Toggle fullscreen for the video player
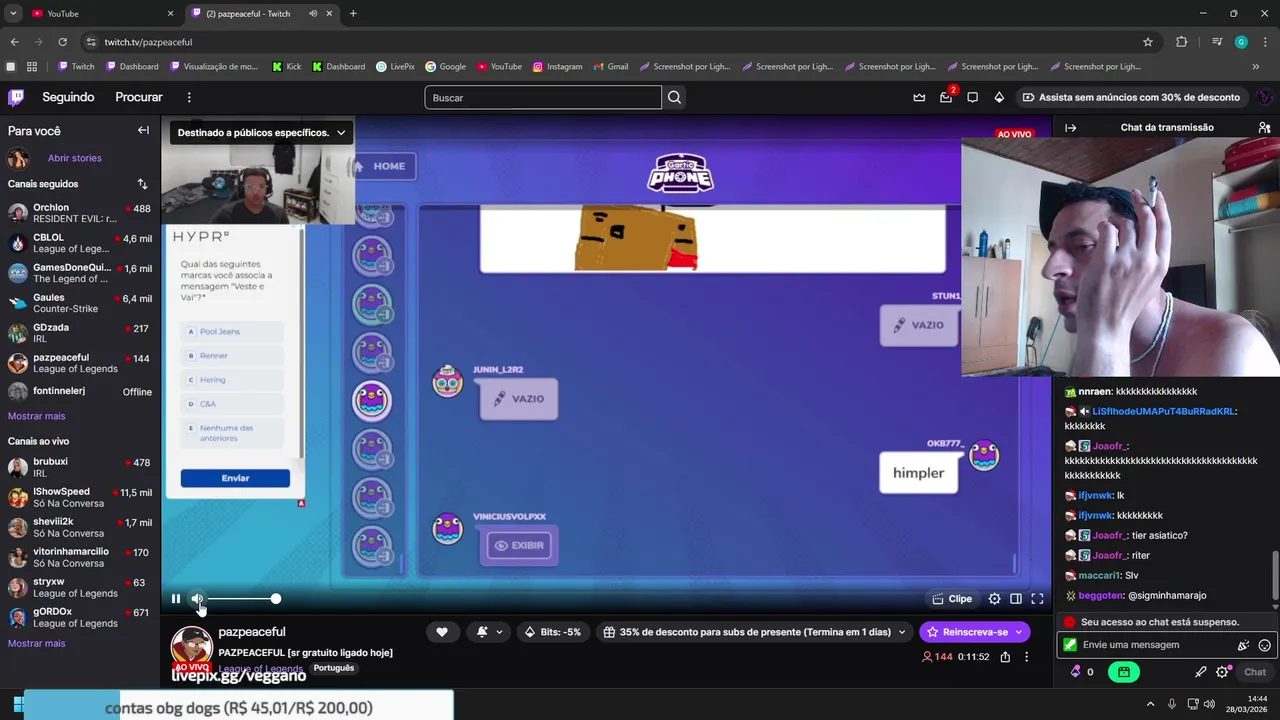The image size is (1280, 720). pos(1037,599)
